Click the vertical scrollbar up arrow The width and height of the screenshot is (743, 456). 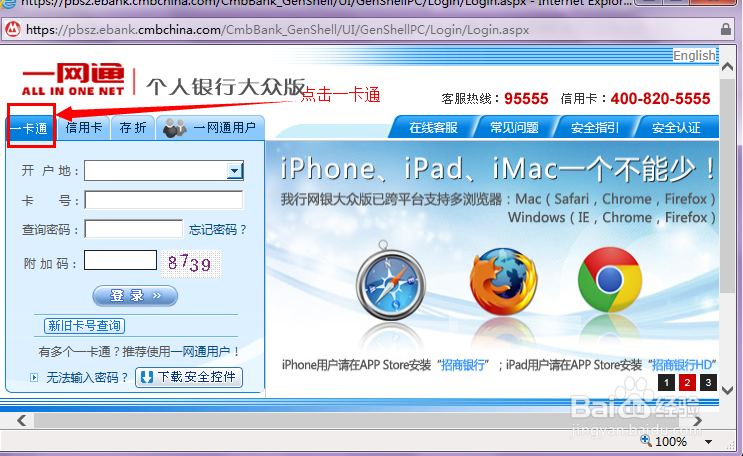click(727, 67)
